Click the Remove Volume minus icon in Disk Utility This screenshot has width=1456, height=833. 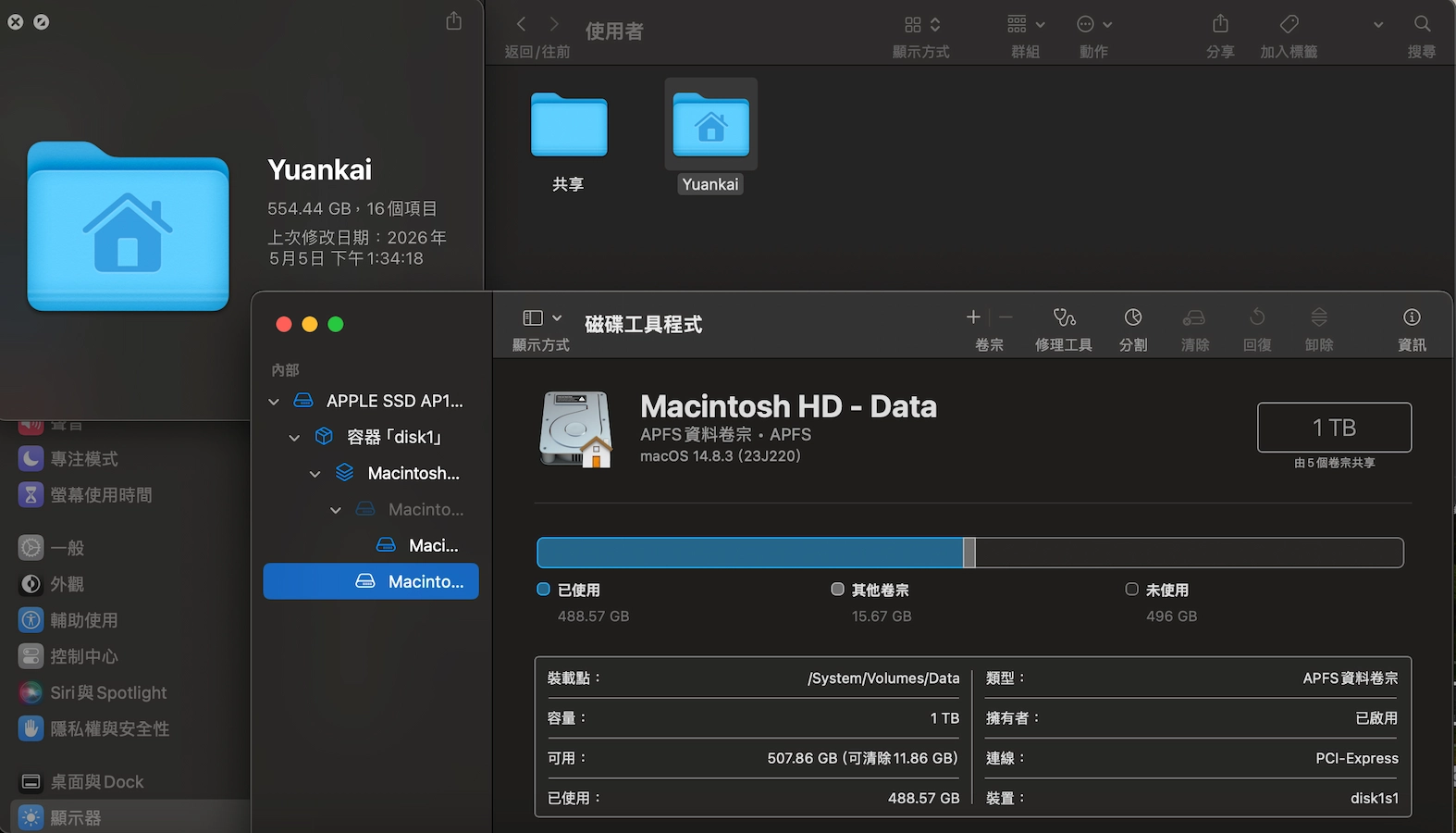click(1006, 317)
